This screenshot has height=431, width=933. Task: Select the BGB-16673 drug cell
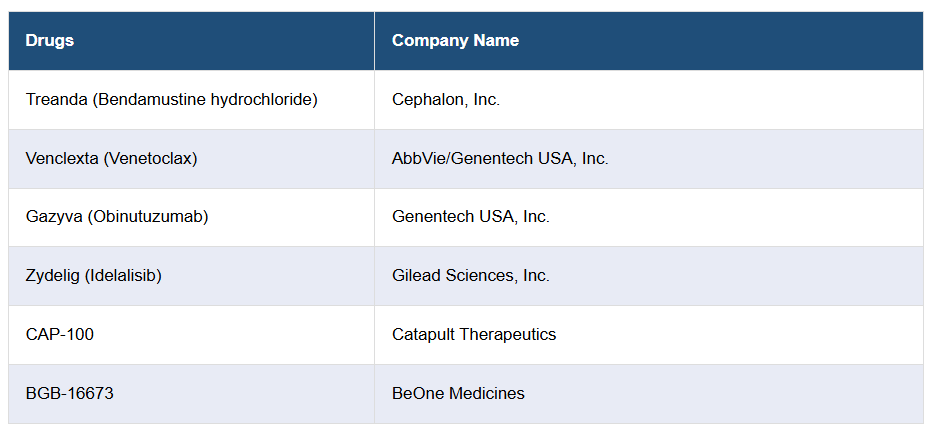tap(70, 394)
